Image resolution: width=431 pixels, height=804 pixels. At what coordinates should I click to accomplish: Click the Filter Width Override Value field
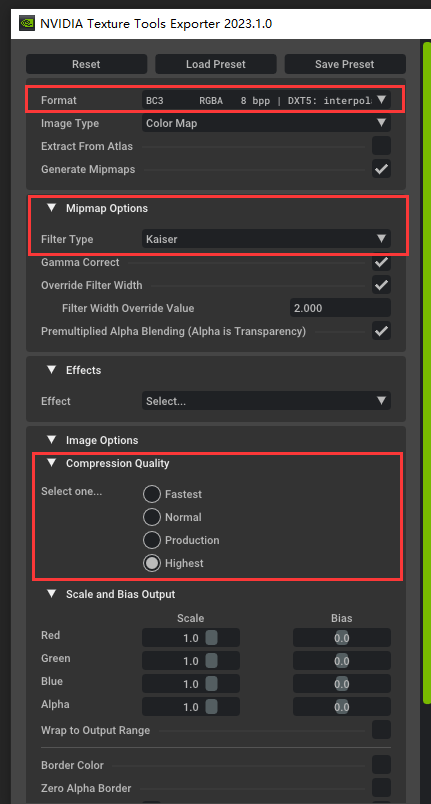(340, 308)
